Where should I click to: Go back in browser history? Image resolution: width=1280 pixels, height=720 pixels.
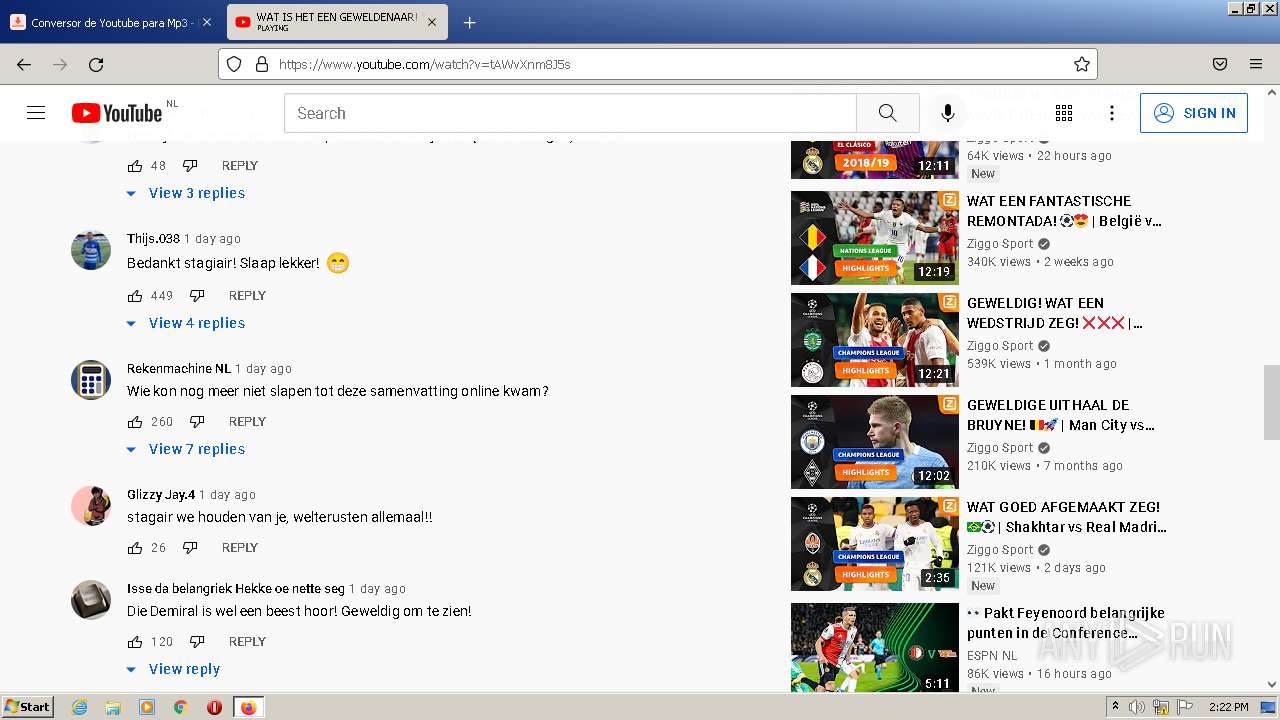tap(24, 64)
